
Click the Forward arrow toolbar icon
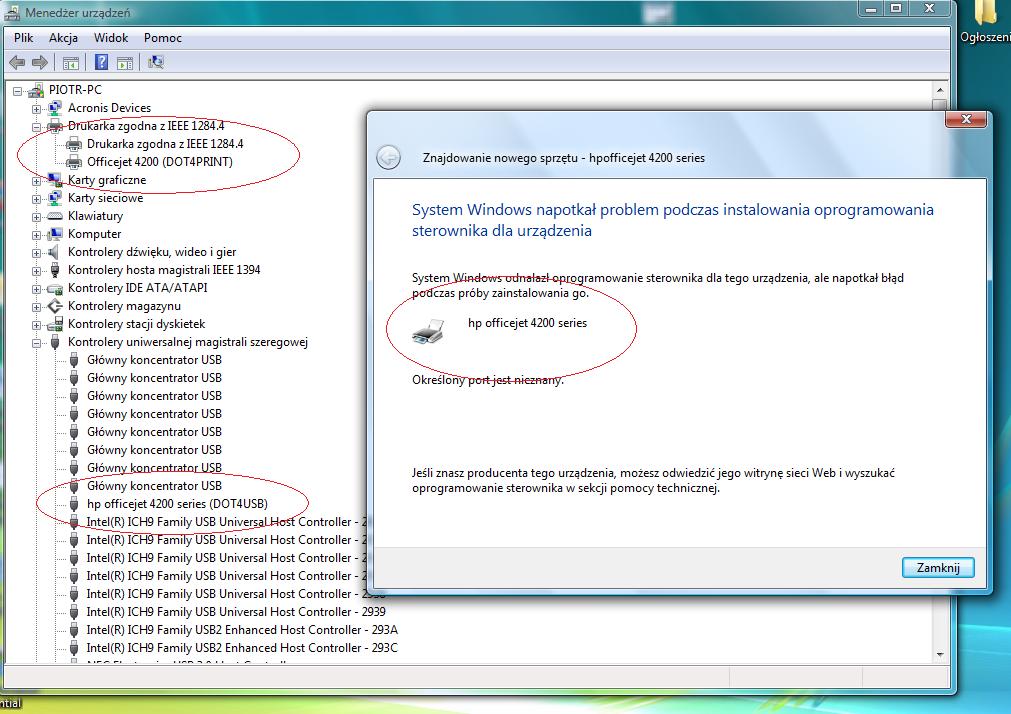click(x=40, y=63)
